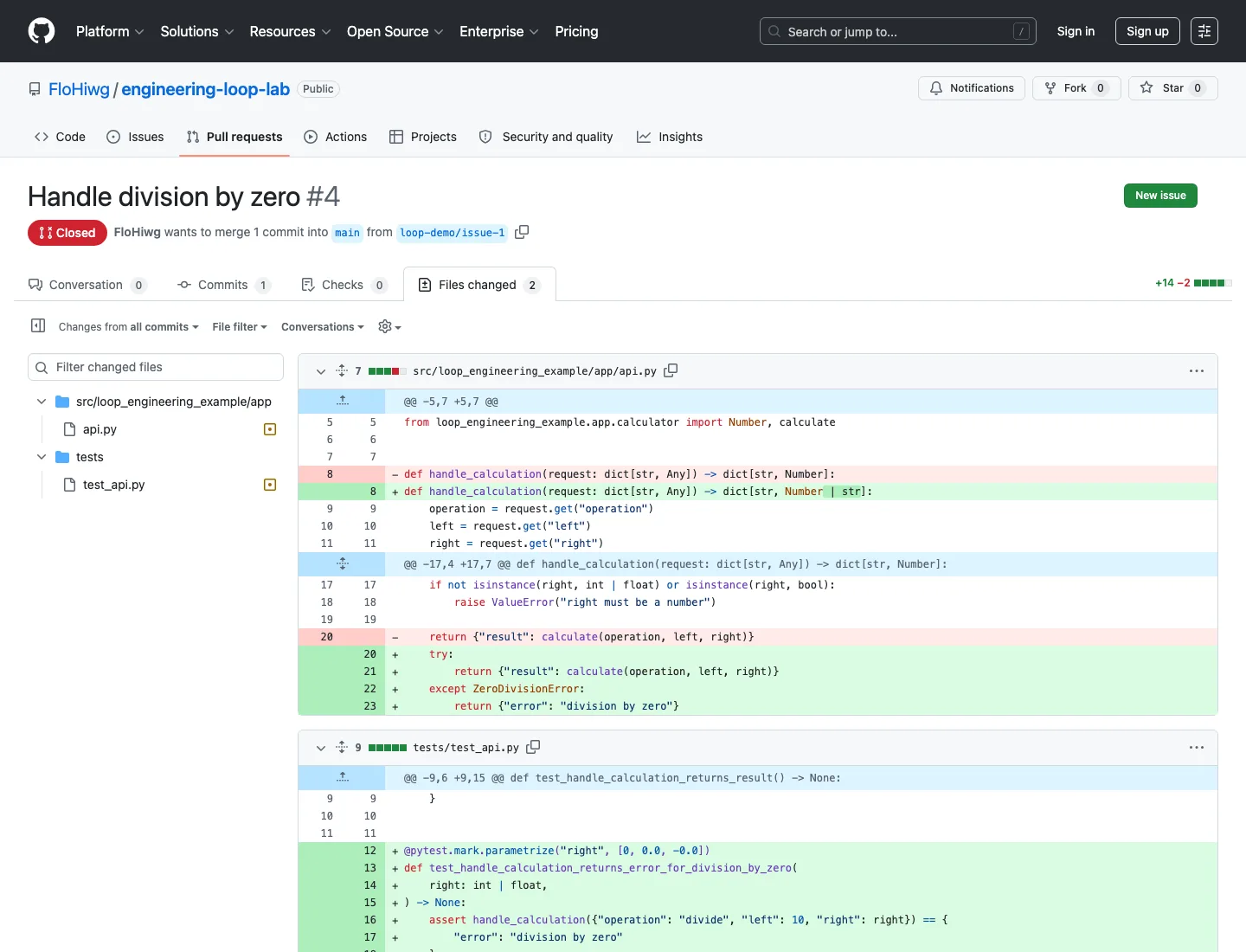The image size is (1246, 952).
Task: Open the Enterprise menu
Action: (x=498, y=31)
